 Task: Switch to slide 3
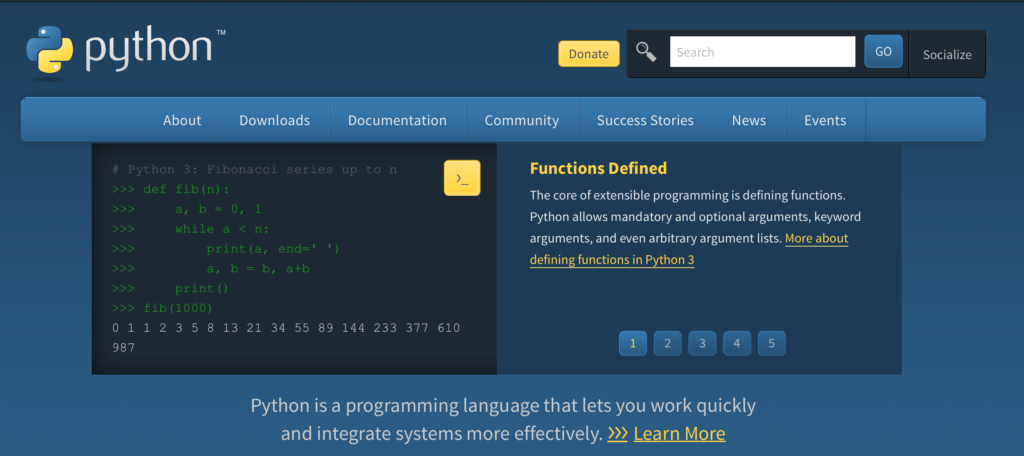click(702, 344)
